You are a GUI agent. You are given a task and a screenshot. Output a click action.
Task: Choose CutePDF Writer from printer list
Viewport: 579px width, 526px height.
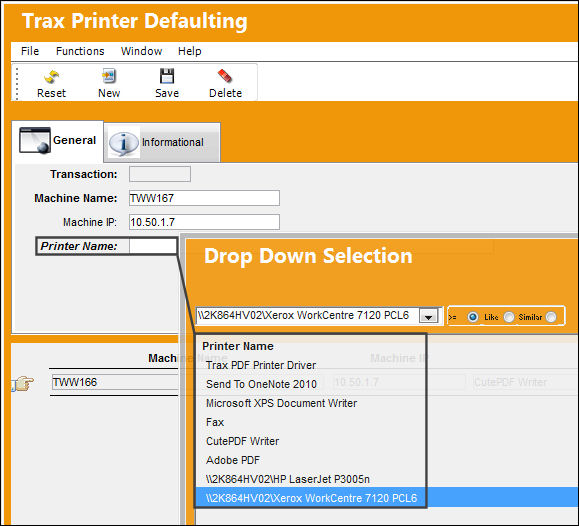tap(243, 441)
